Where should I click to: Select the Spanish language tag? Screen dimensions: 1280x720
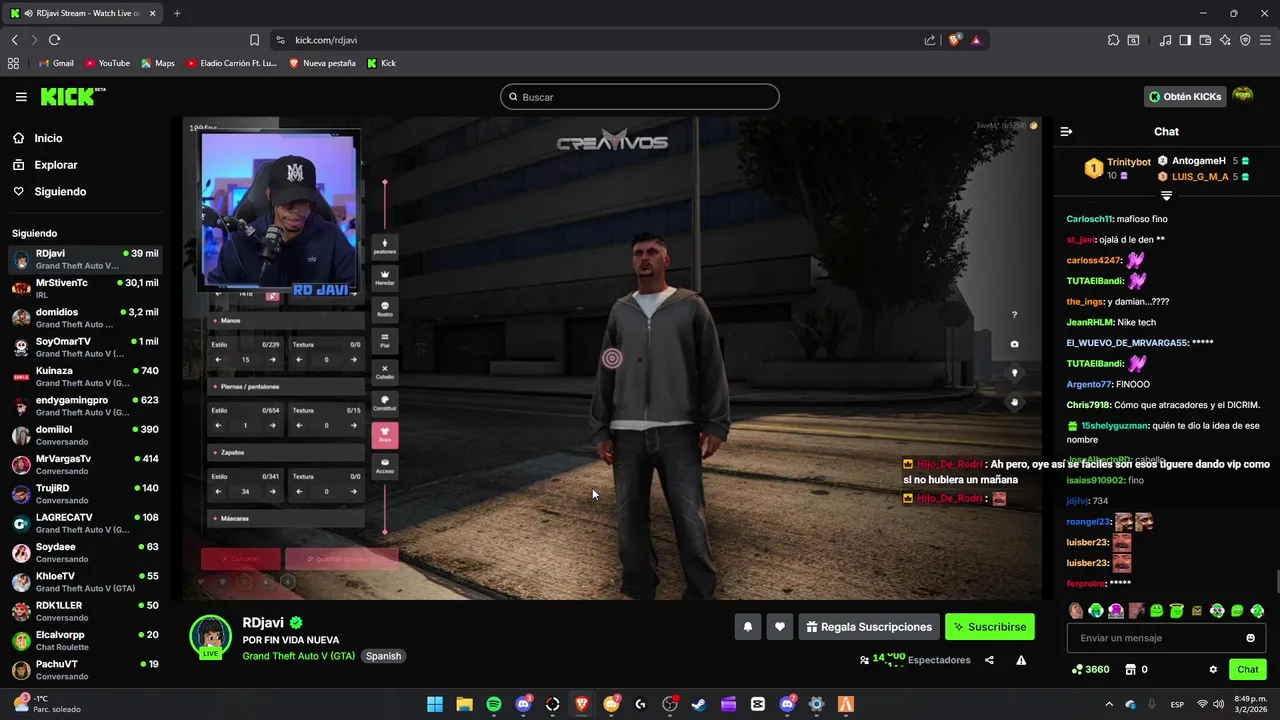click(383, 656)
